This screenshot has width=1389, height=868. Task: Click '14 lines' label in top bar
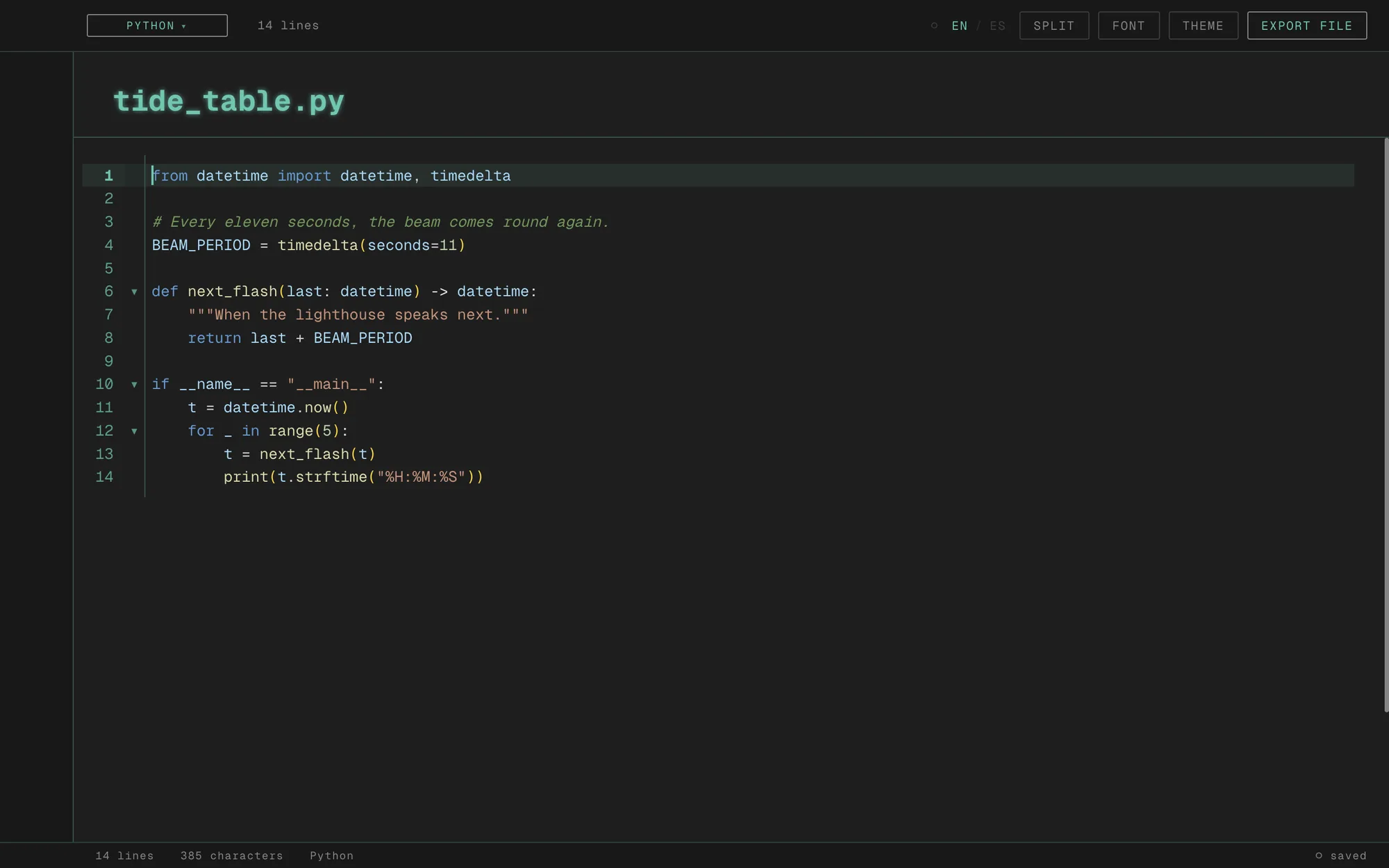click(288, 26)
